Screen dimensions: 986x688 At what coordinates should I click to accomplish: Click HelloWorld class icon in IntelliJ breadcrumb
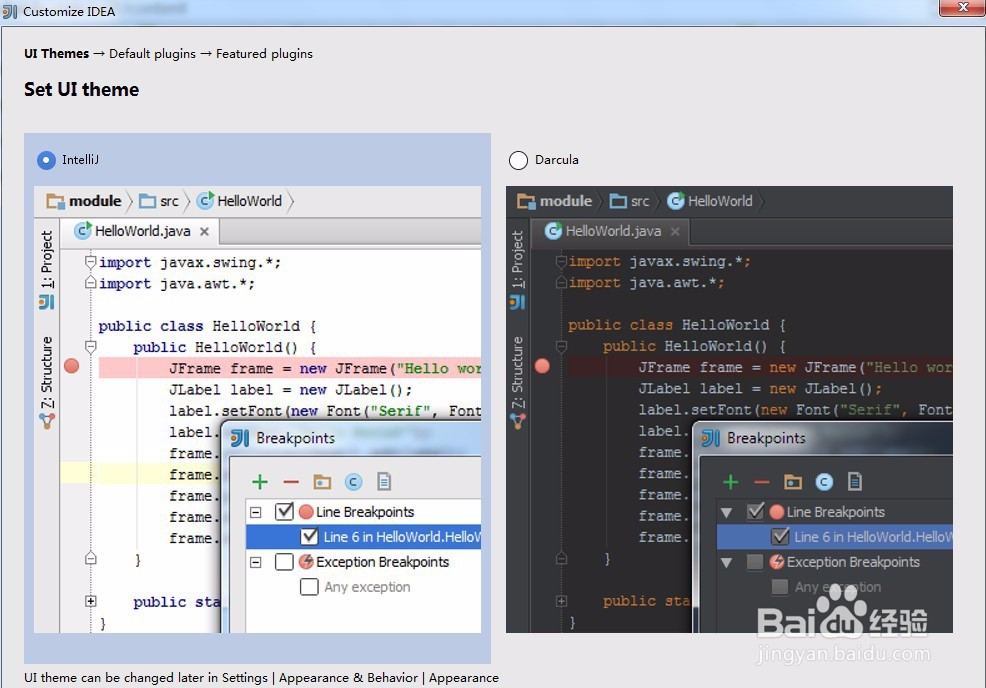tap(205, 201)
